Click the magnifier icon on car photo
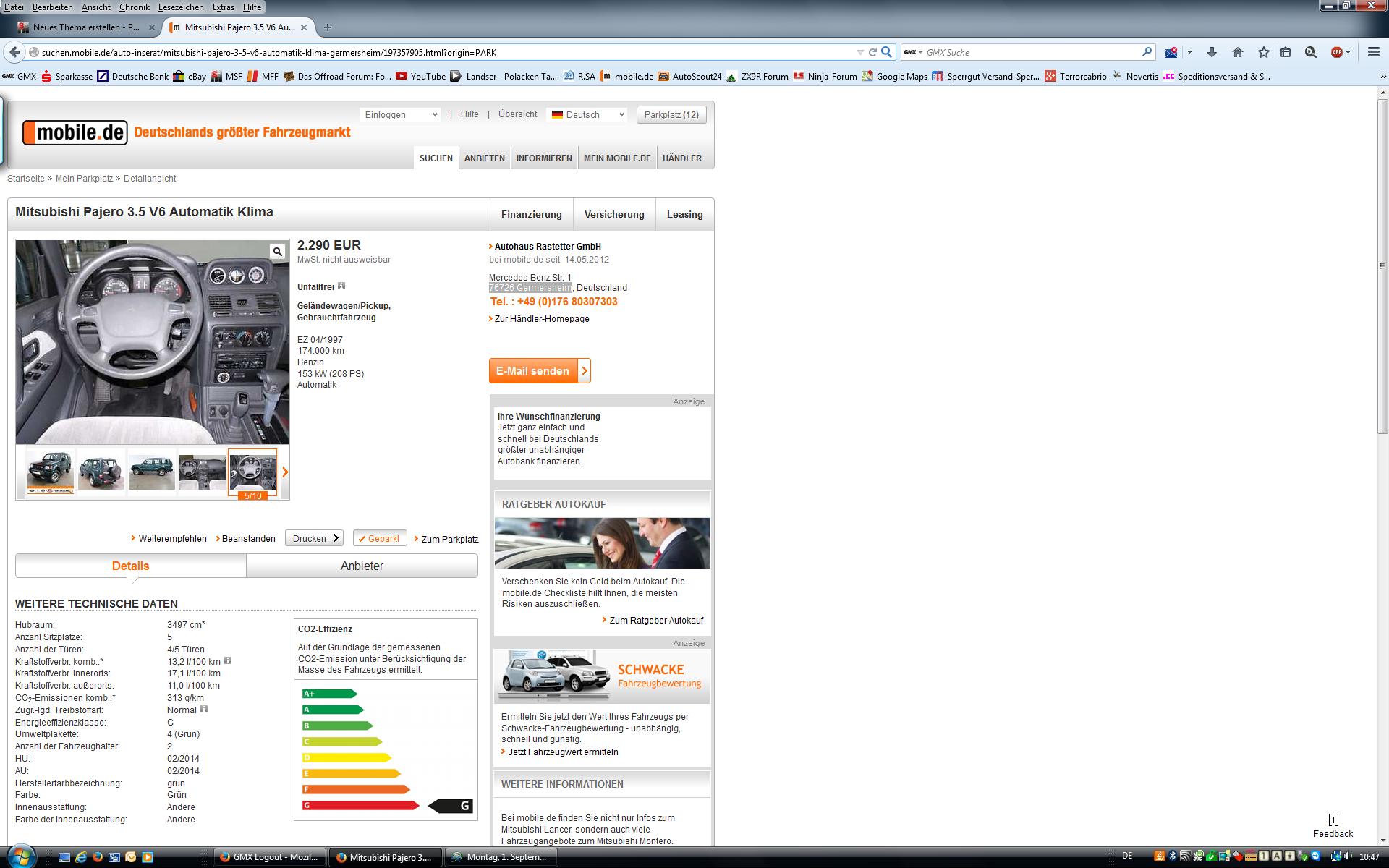Viewport: 1389px width, 868px height. pyautogui.click(x=277, y=252)
